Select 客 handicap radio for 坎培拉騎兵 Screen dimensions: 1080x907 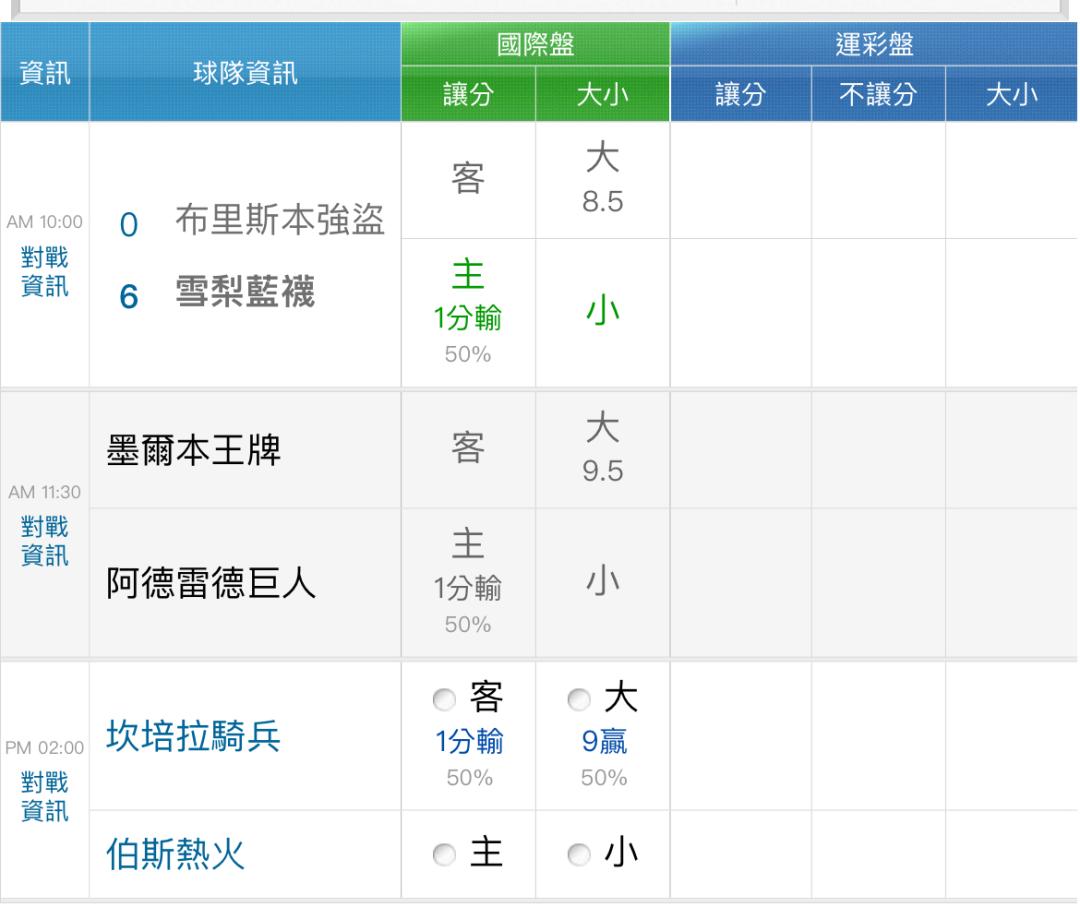pyautogui.click(x=444, y=700)
